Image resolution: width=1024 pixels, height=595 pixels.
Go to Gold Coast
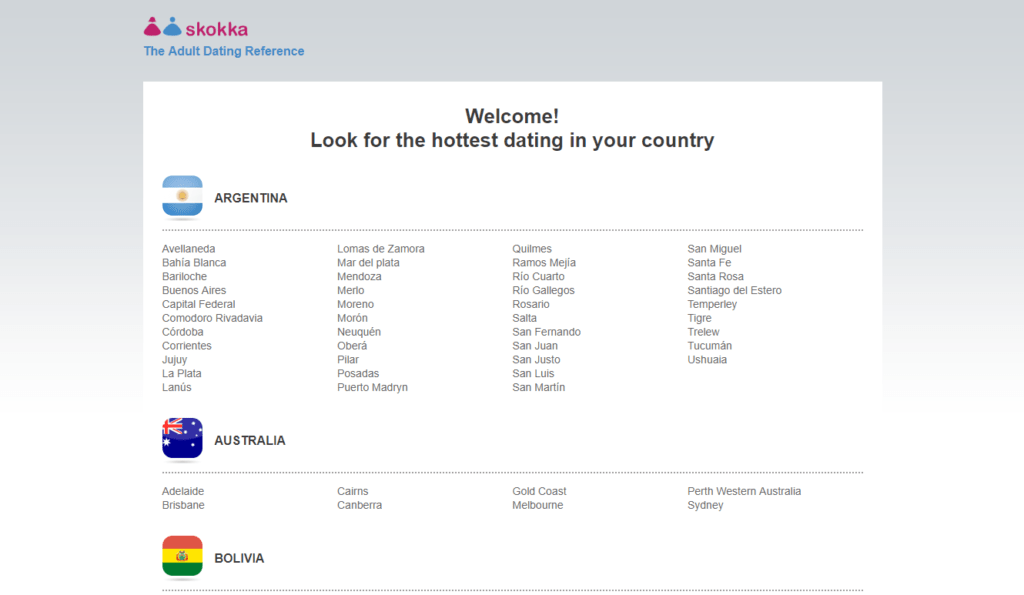[539, 491]
